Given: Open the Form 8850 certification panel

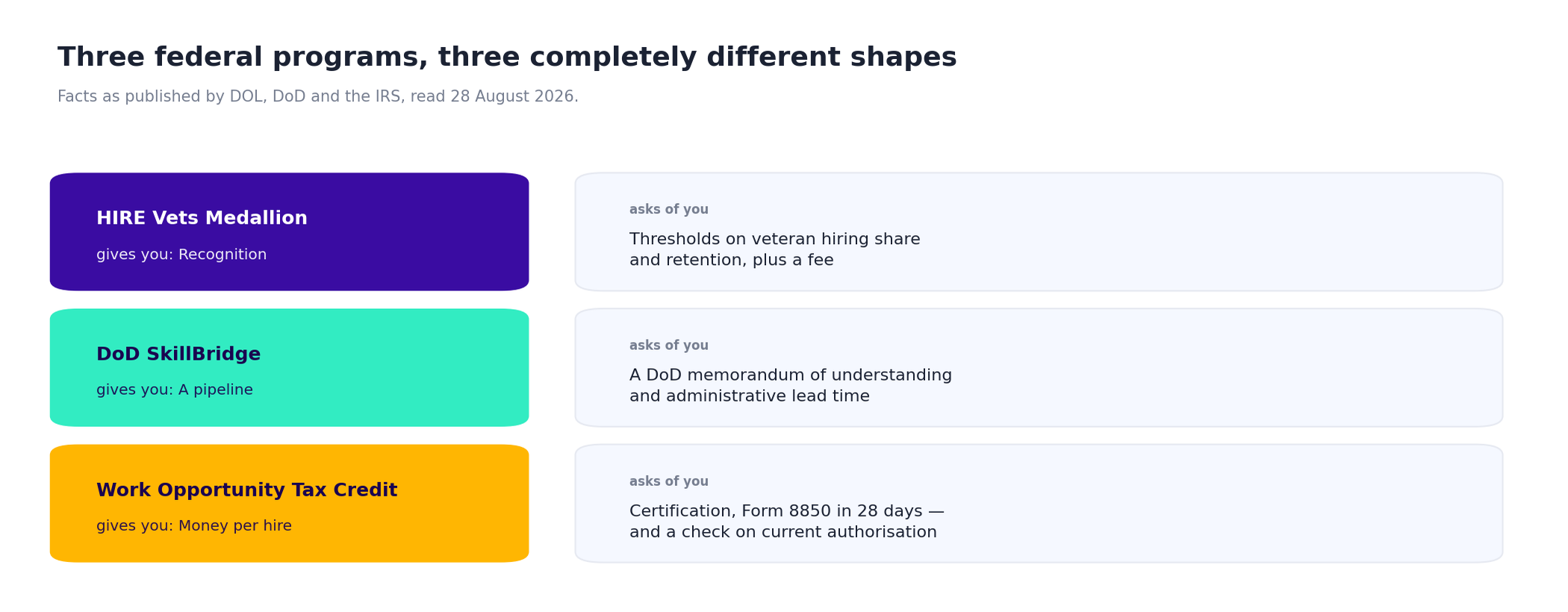Looking at the screenshot, I should click(1039, 504).
